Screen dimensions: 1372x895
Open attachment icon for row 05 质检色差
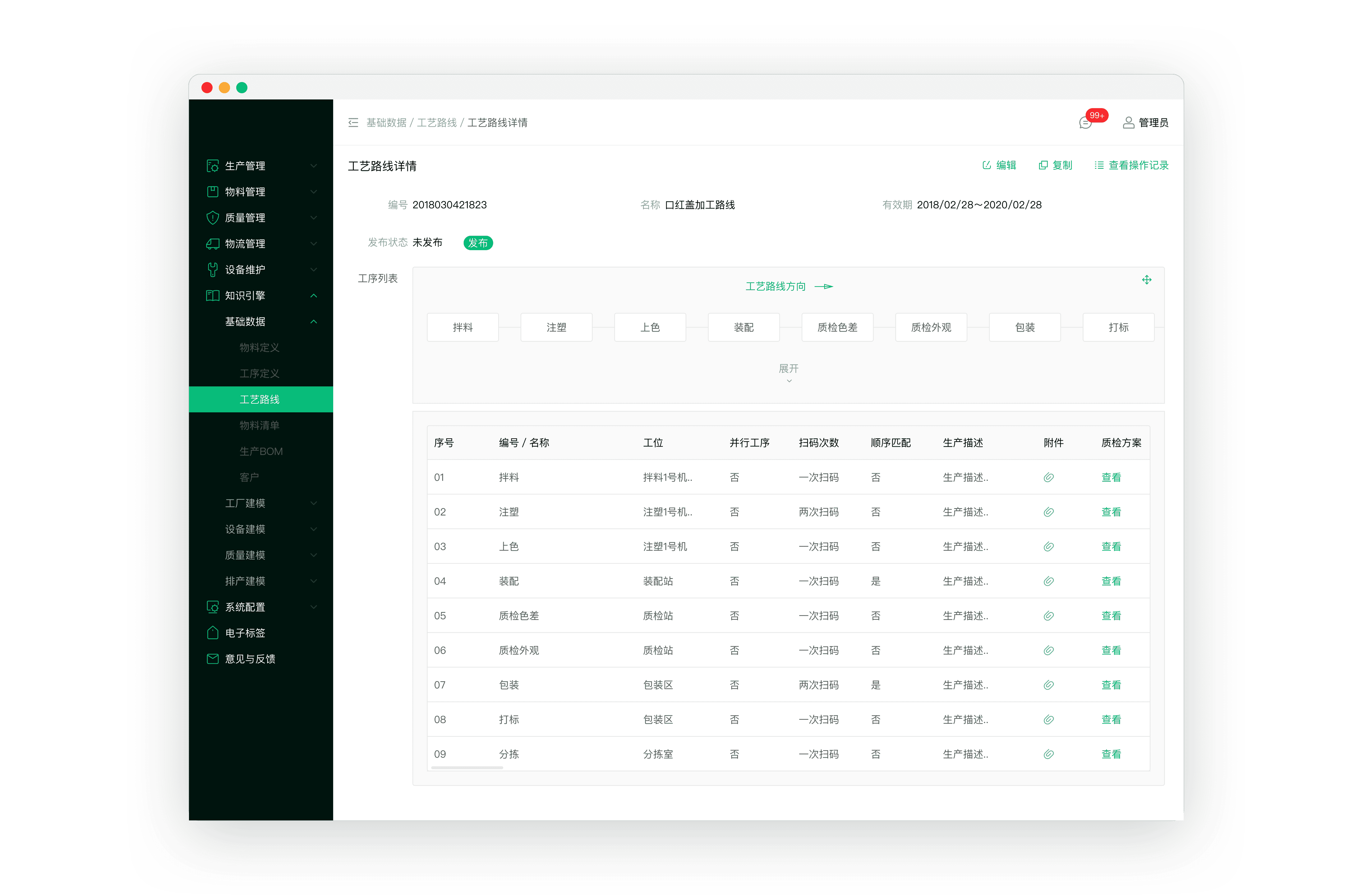[x=1049, y=616]
